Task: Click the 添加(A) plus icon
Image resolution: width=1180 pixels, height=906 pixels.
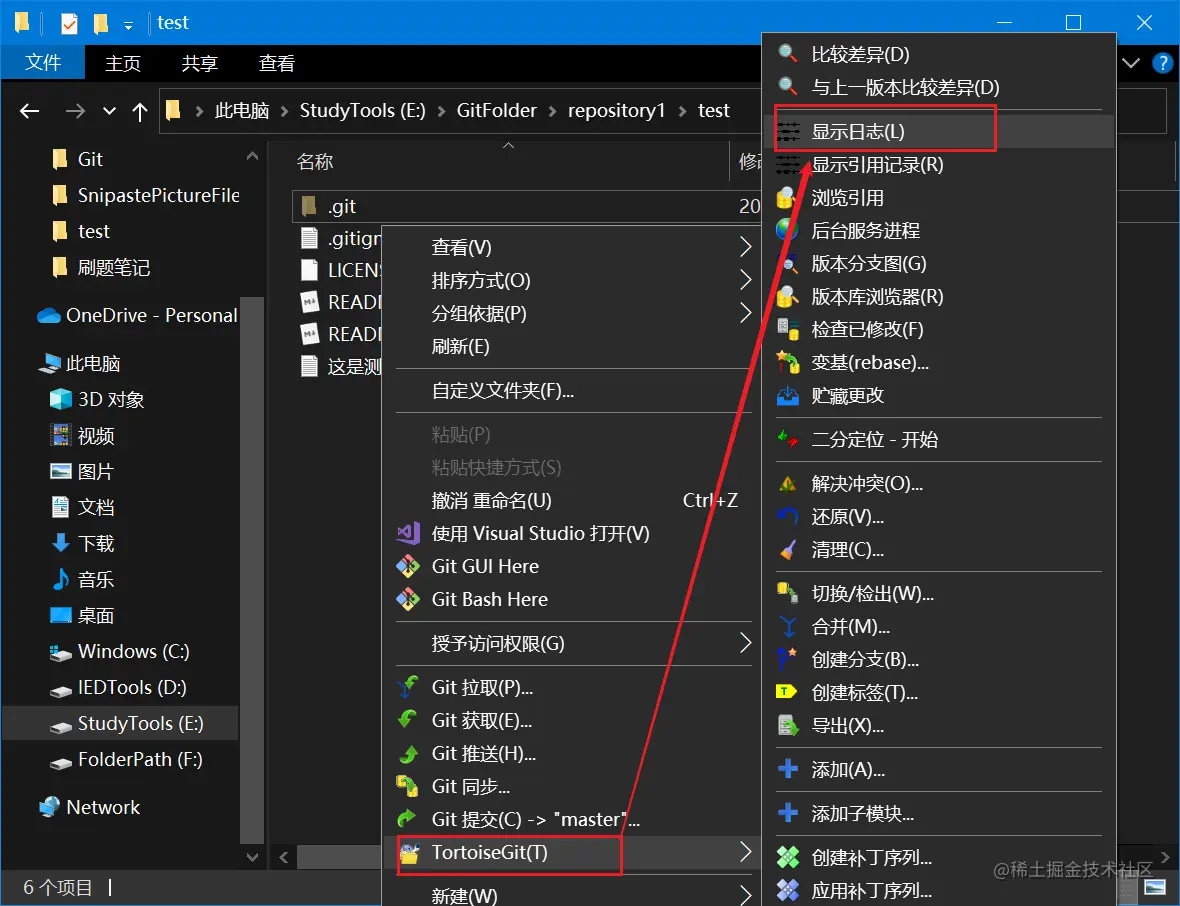Action: click(x=788, y=769)
